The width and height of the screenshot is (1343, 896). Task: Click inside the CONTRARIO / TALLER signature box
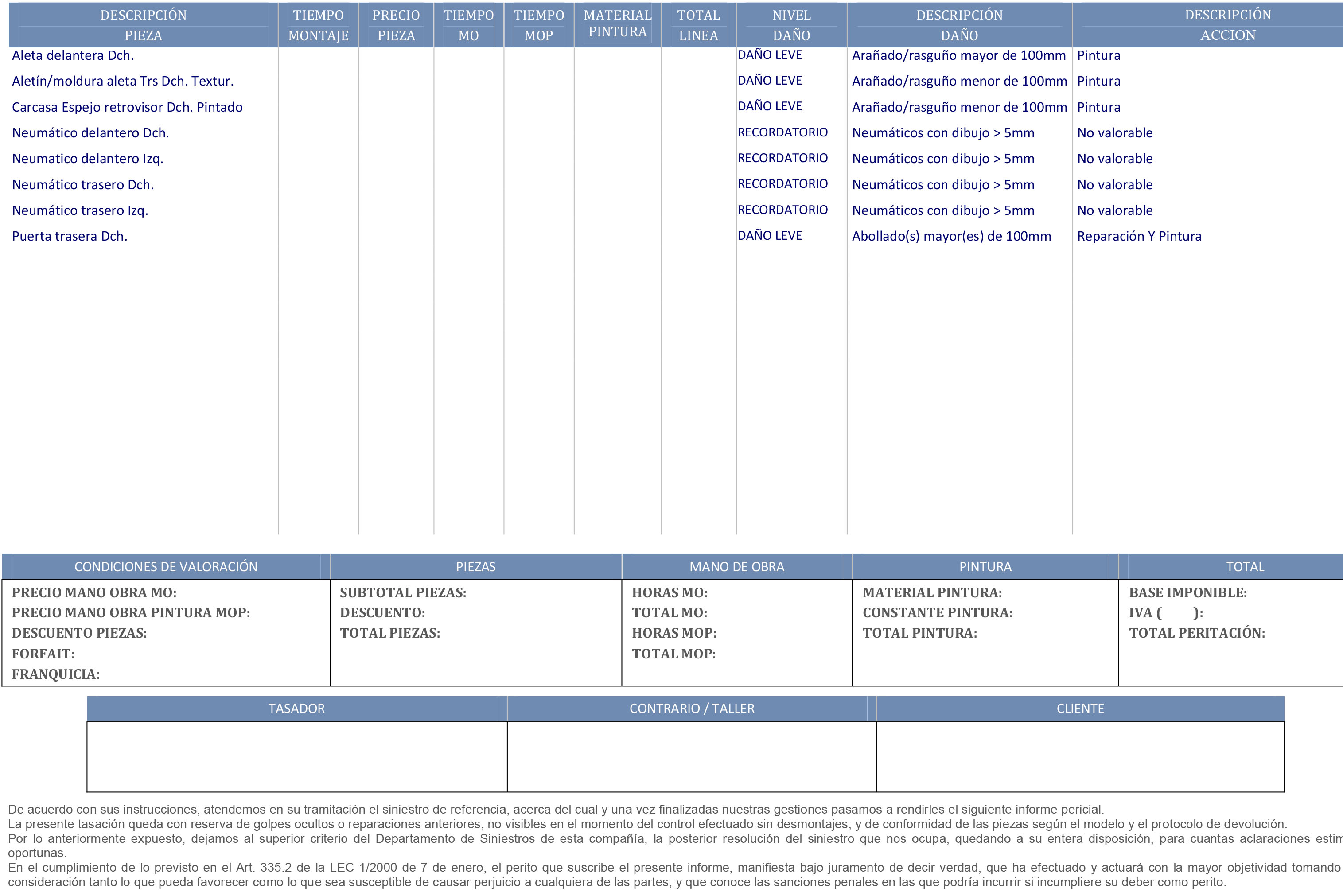click(x=691, y=756)
